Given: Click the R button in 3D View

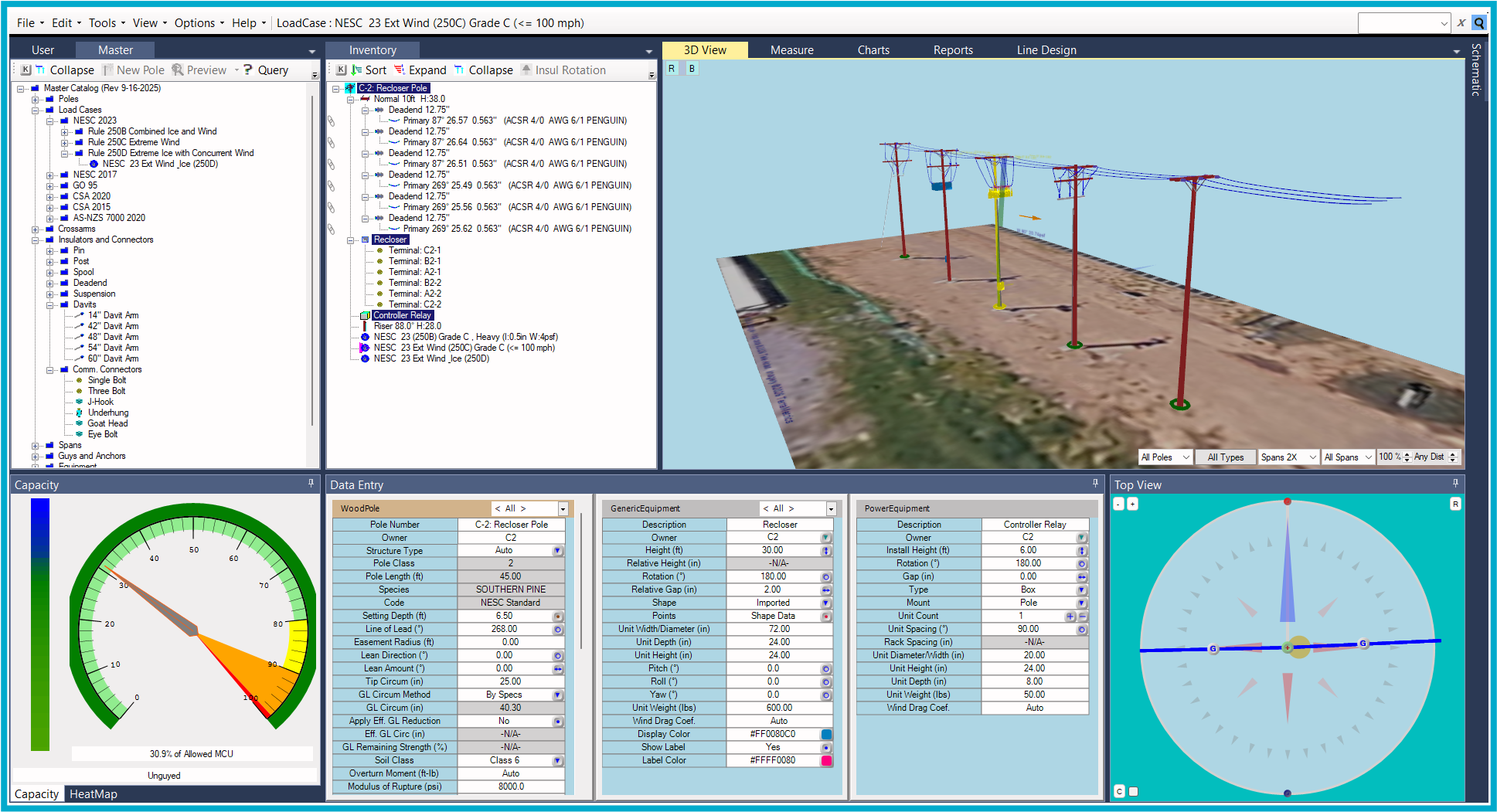Looking at the screenshot, I should click(672, 69).
